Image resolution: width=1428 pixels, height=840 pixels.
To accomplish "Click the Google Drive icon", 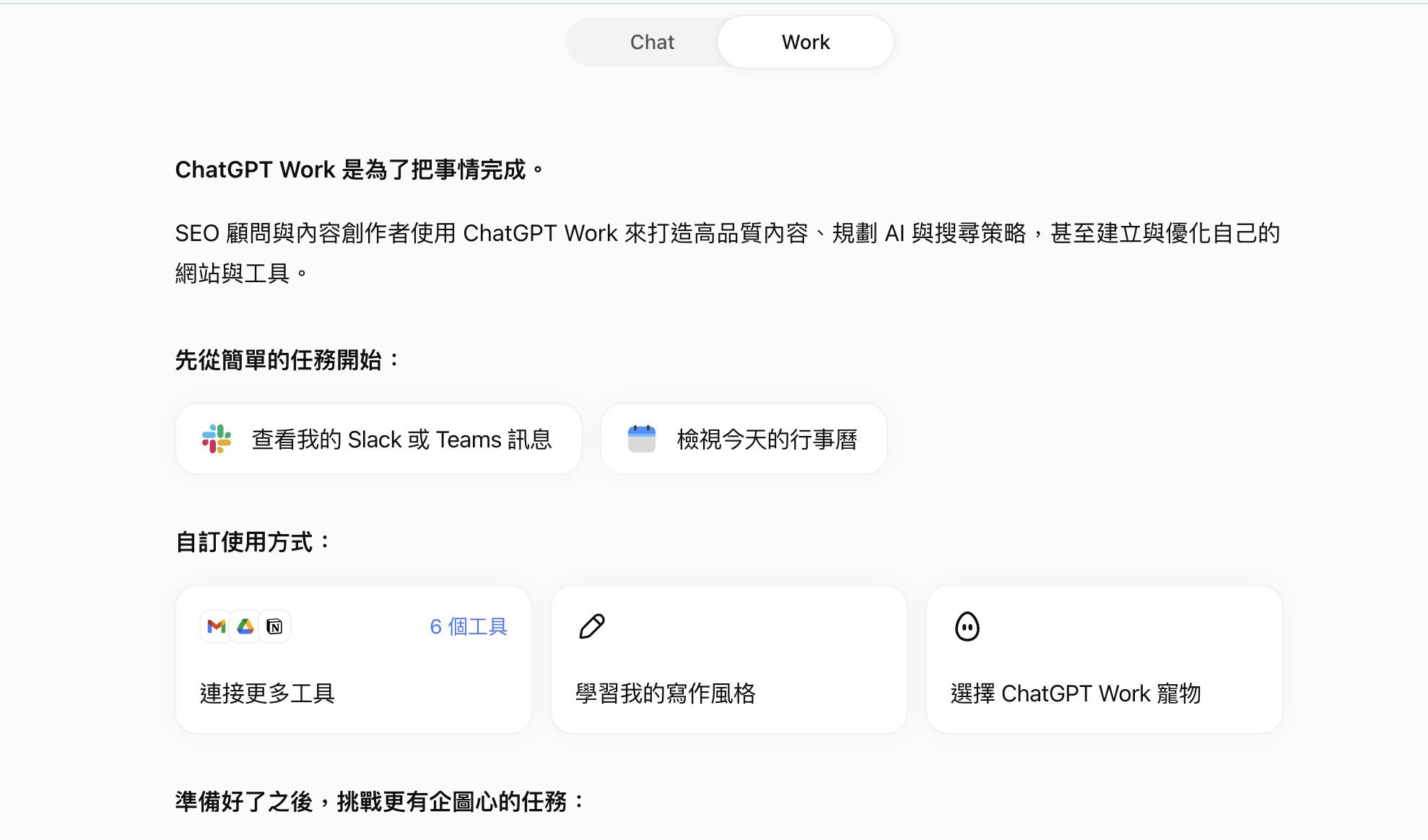I will click(245, 626).
